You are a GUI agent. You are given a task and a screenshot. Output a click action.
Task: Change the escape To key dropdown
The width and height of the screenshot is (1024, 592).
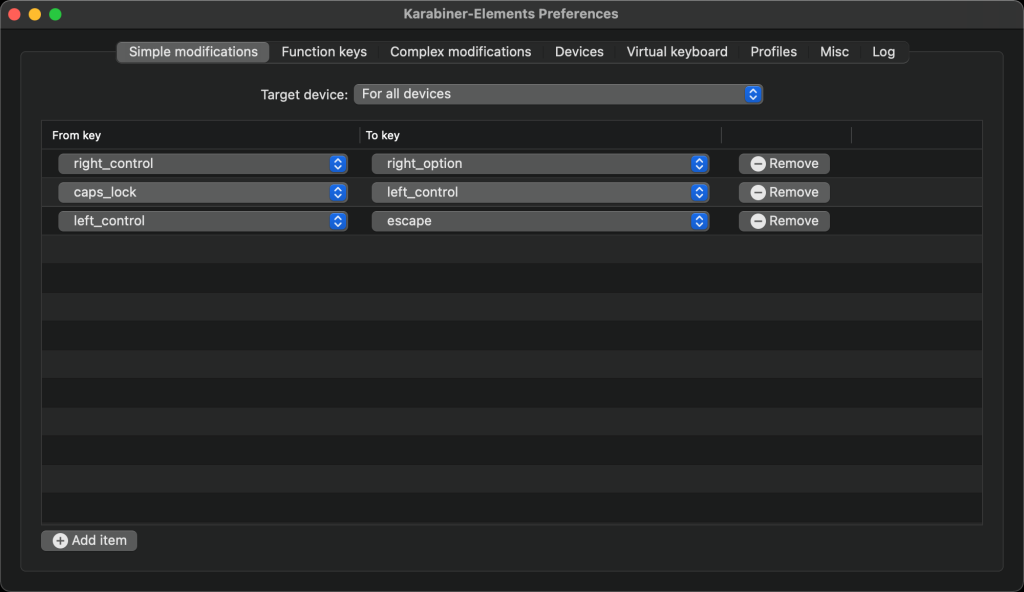(x=540, y=221)
